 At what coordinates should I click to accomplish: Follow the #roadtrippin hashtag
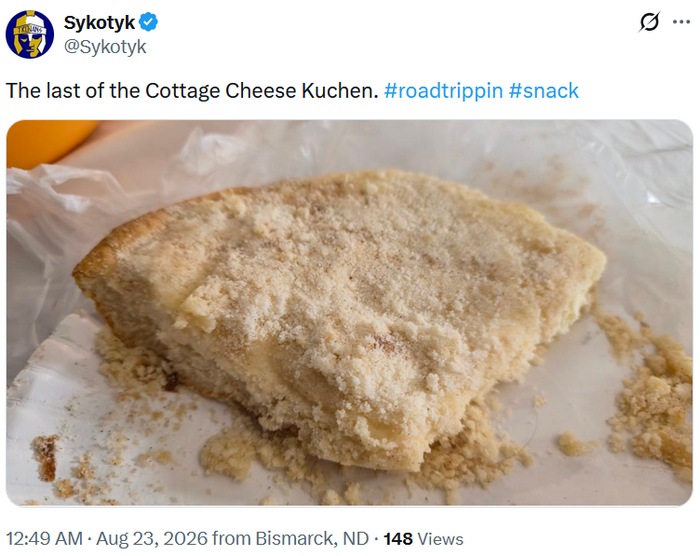coord(443,91)
